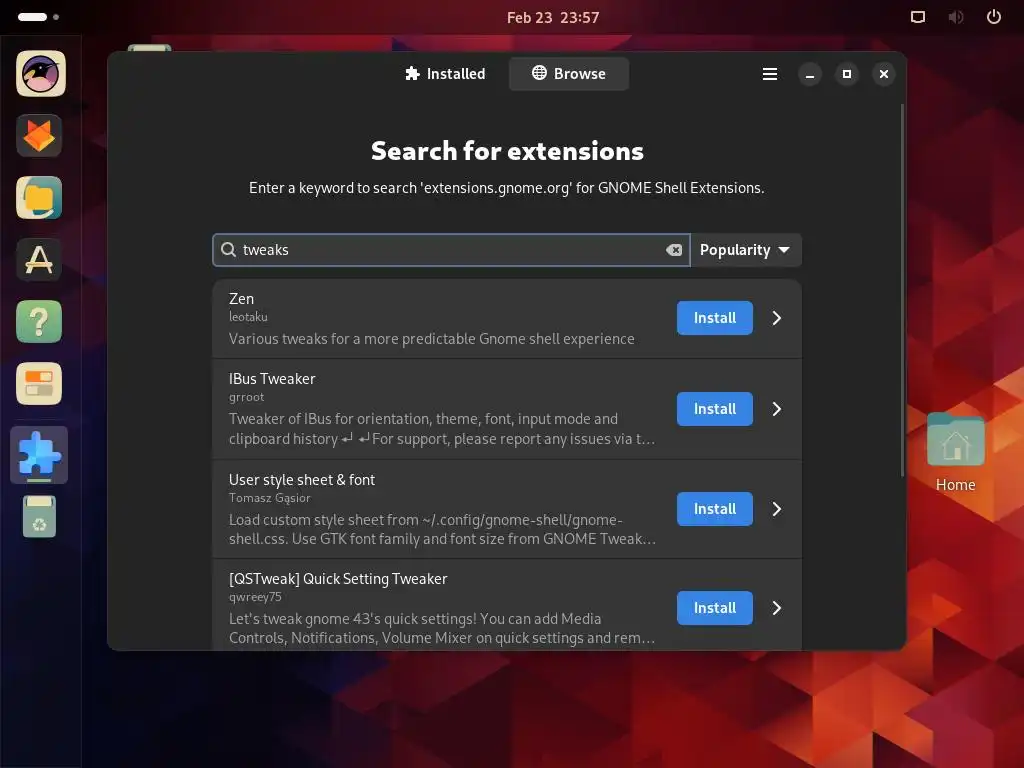Open the Home folder desktop icon

click(x=955, y=453)
